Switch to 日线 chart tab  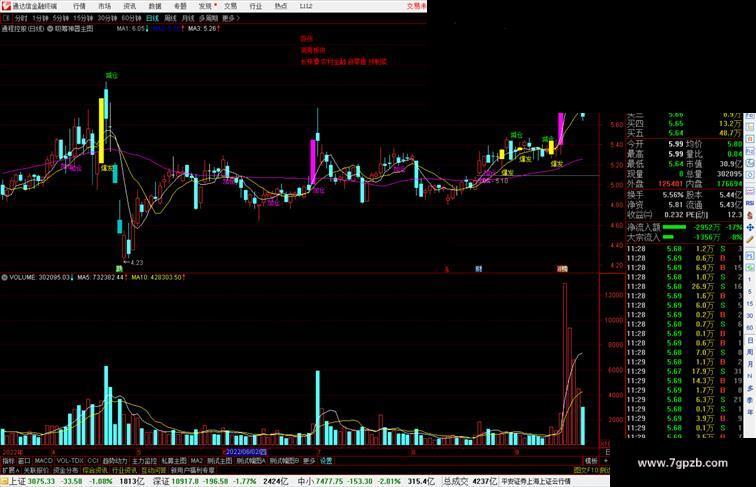pyautogui.click(x=152, y=18)
